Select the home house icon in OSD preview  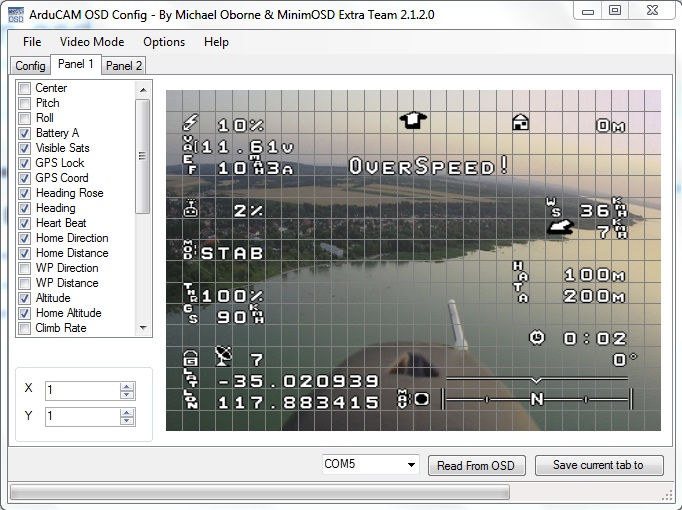[x=521, y=122]
